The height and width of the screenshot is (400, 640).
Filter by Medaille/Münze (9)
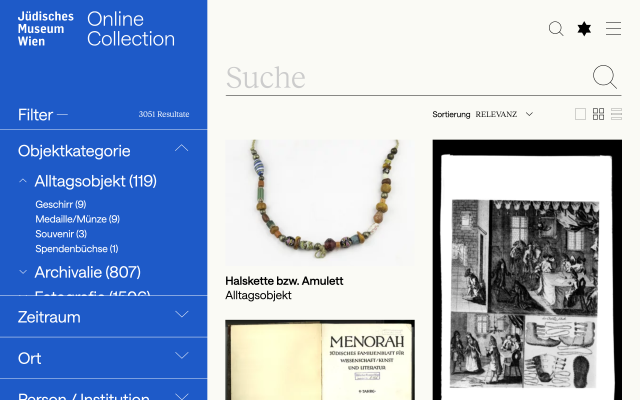pyautogui.click(x=78, y=219)
